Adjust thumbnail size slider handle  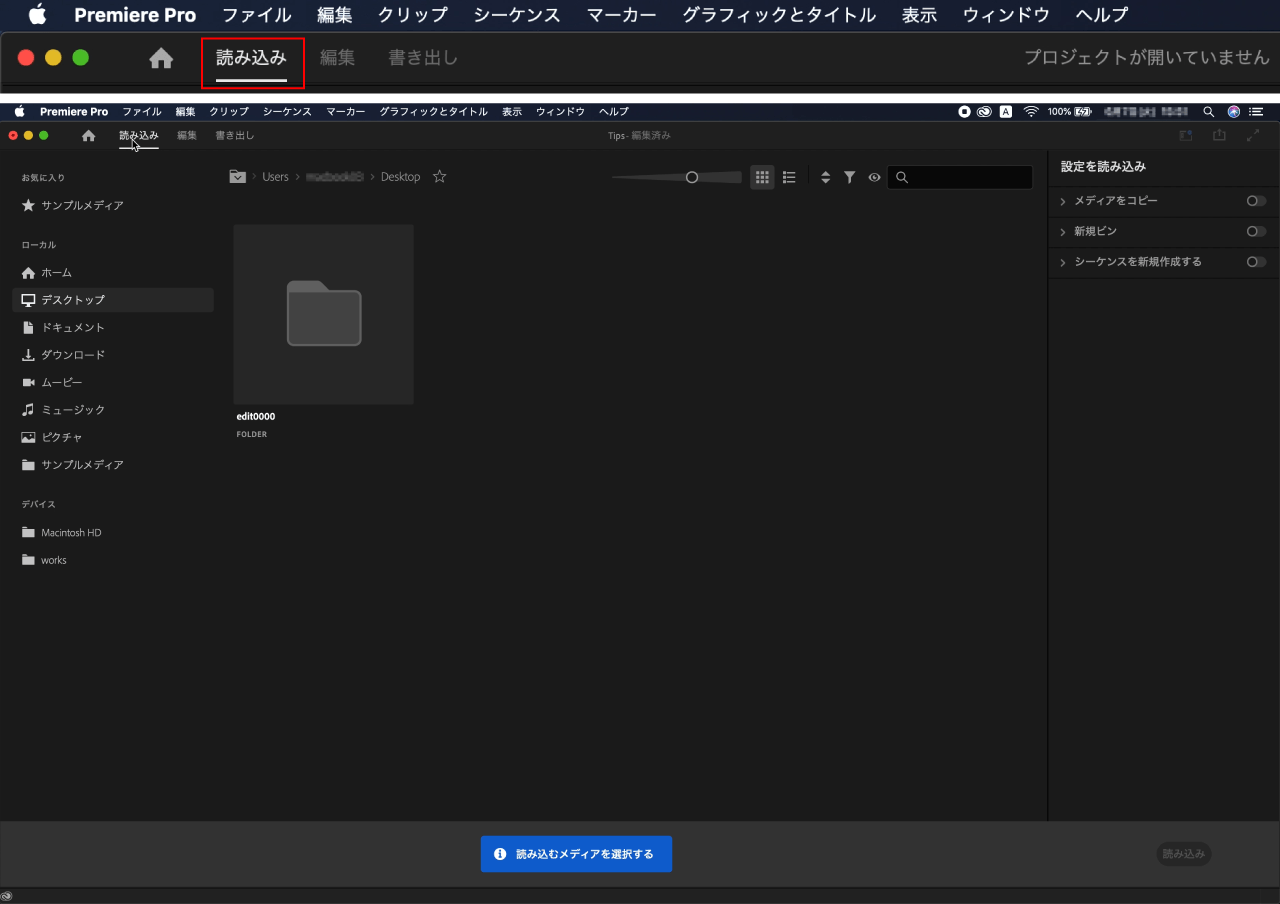(691, 177)
